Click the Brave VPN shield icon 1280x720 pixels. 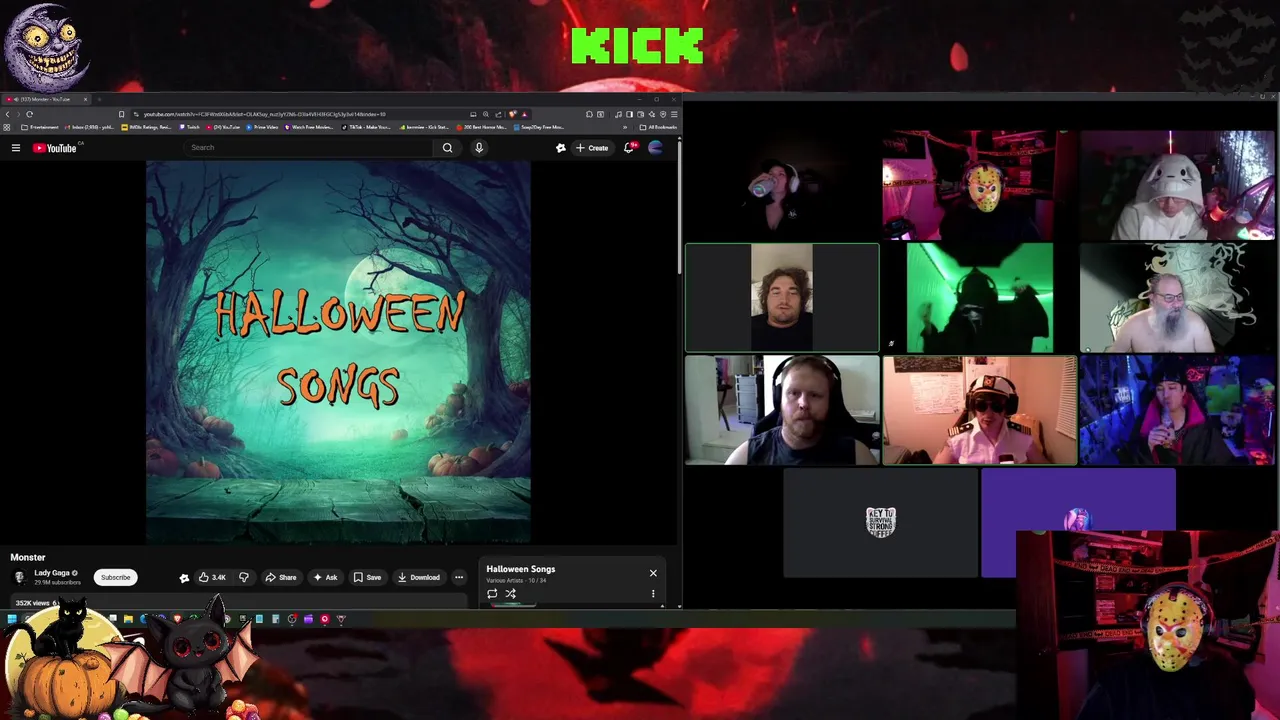[x=663, y=114]
